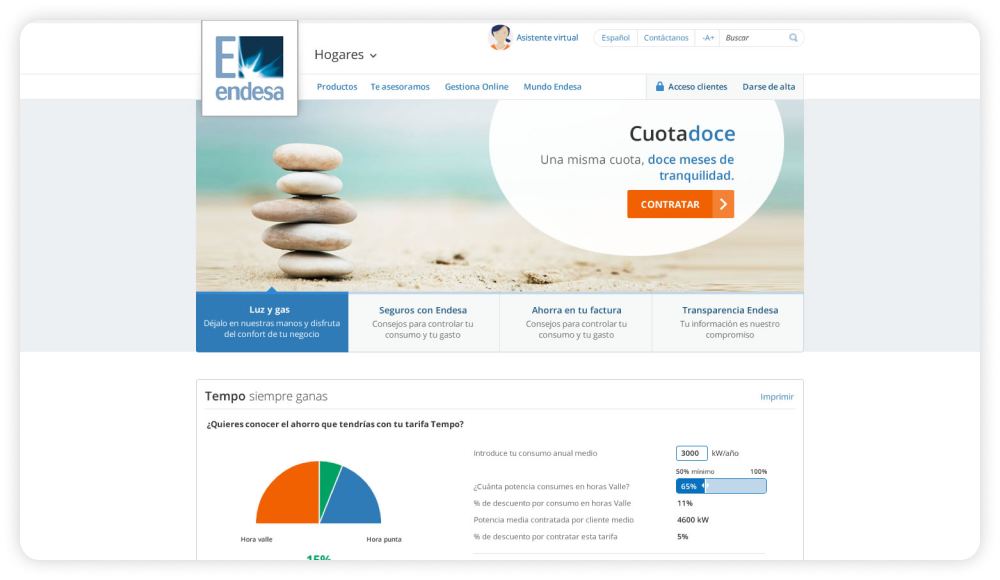This screenshot has width=1000, height=580.
Task: Open the Te asesoramos menu
Action: 400,87
